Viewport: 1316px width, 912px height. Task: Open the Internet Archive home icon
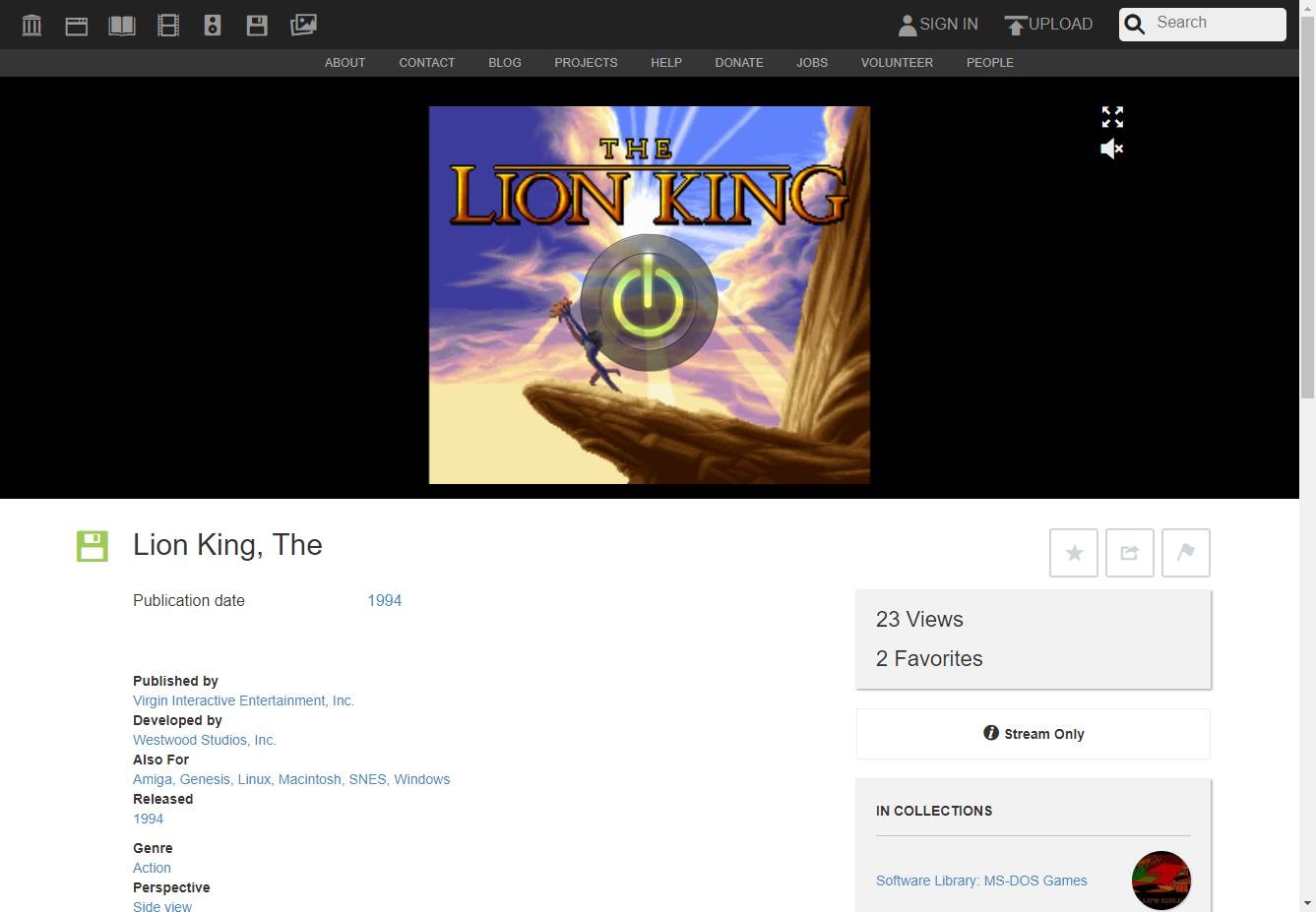pos(31,25)
